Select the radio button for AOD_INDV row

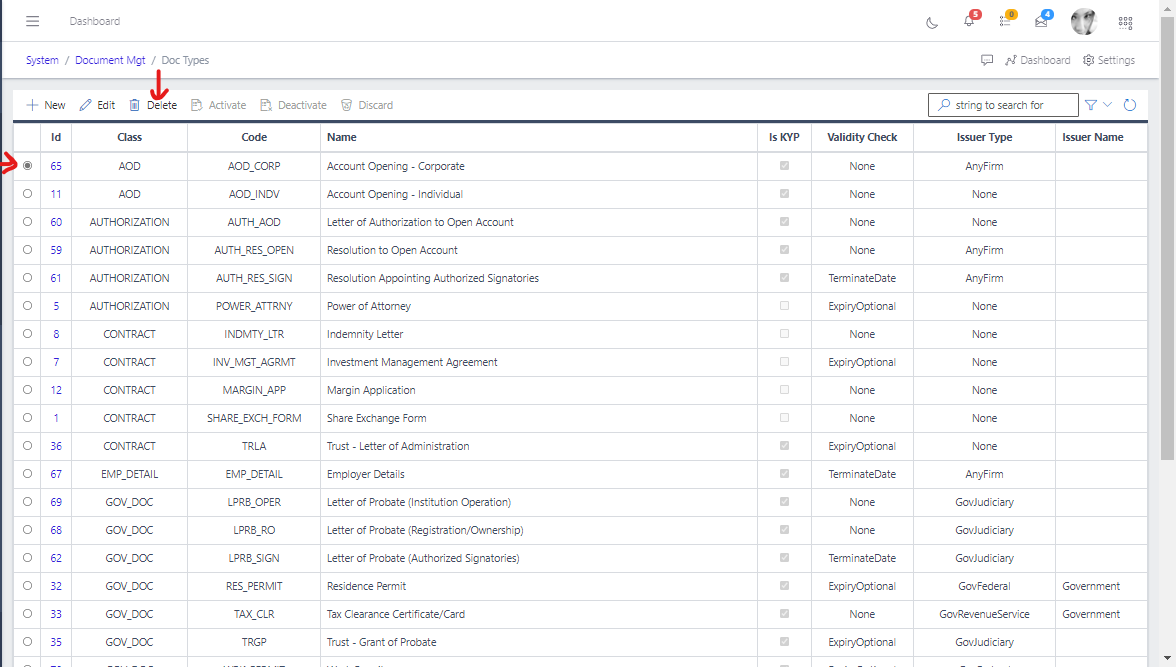[28, 194]
